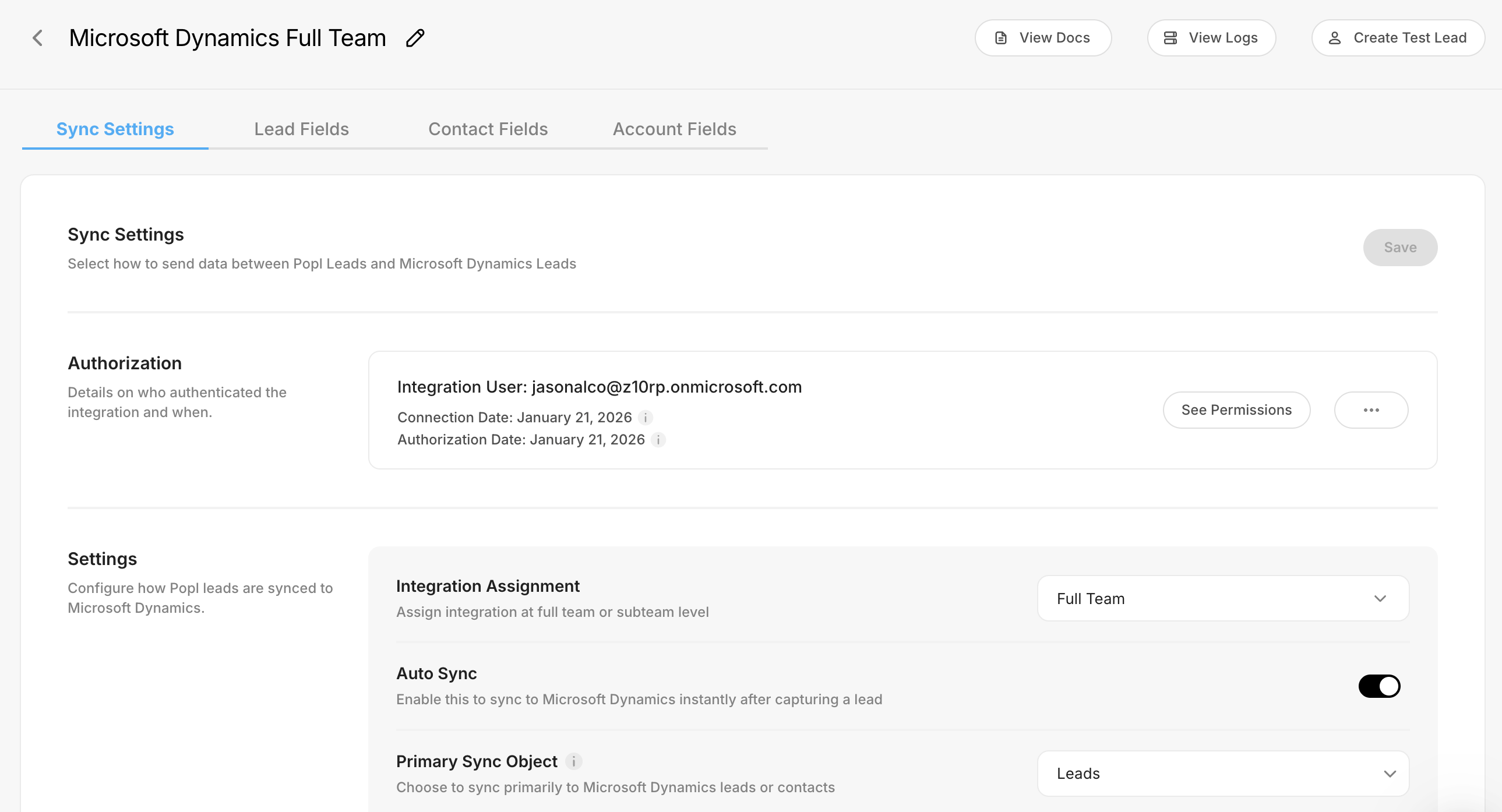This screenshot has height=812, width=1502.
Task: Click the pencil icon to rename integration
Action: (415, 38)
